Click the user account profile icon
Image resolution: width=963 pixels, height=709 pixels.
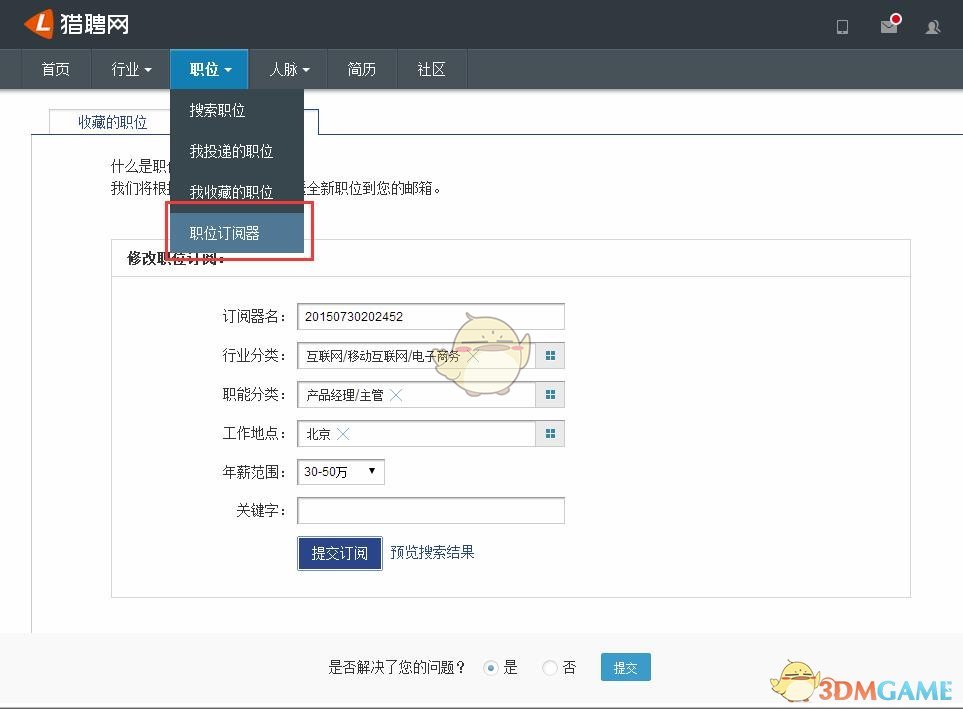click(x=933, y=27)
